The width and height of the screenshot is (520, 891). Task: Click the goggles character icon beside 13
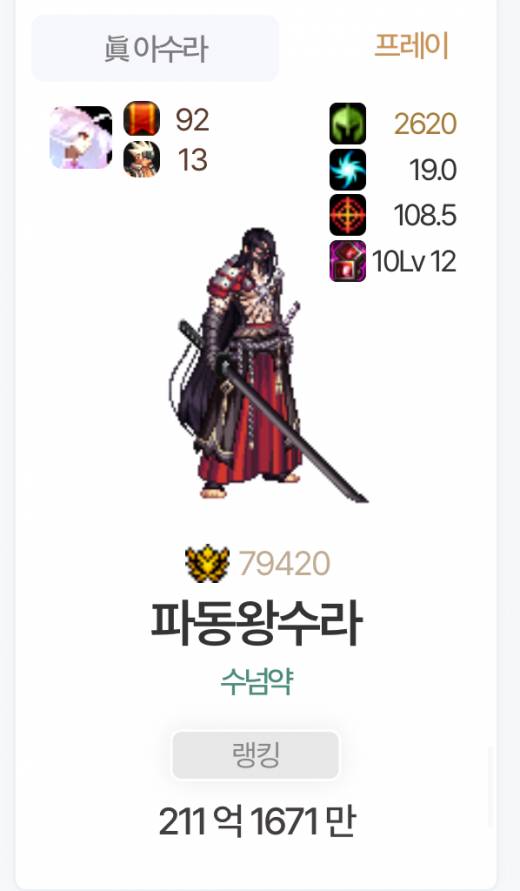tap(142, 160)
